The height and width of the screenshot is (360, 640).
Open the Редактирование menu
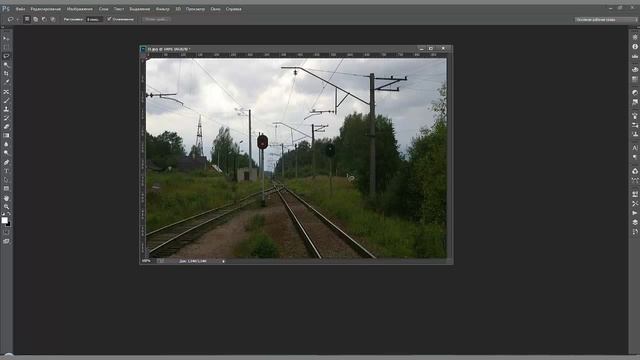tap(46, 9)
